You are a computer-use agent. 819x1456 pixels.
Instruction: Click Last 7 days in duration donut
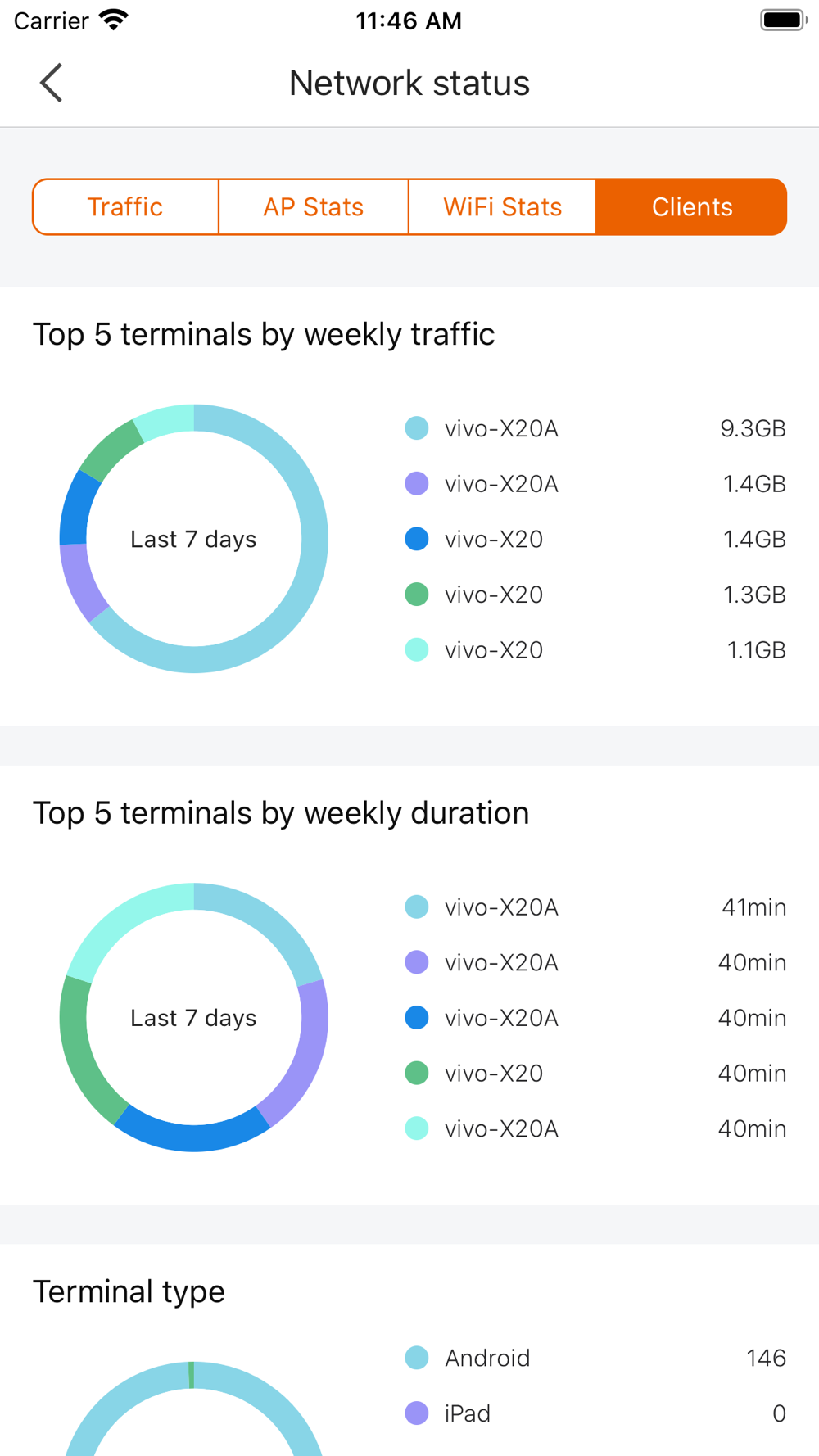(193, 1018)
